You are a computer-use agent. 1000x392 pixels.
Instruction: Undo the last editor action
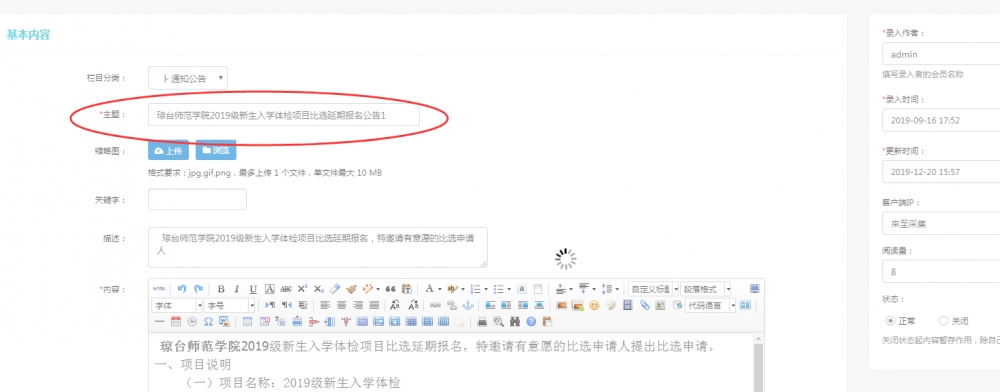pyautogui.click(x=182, y=289)
